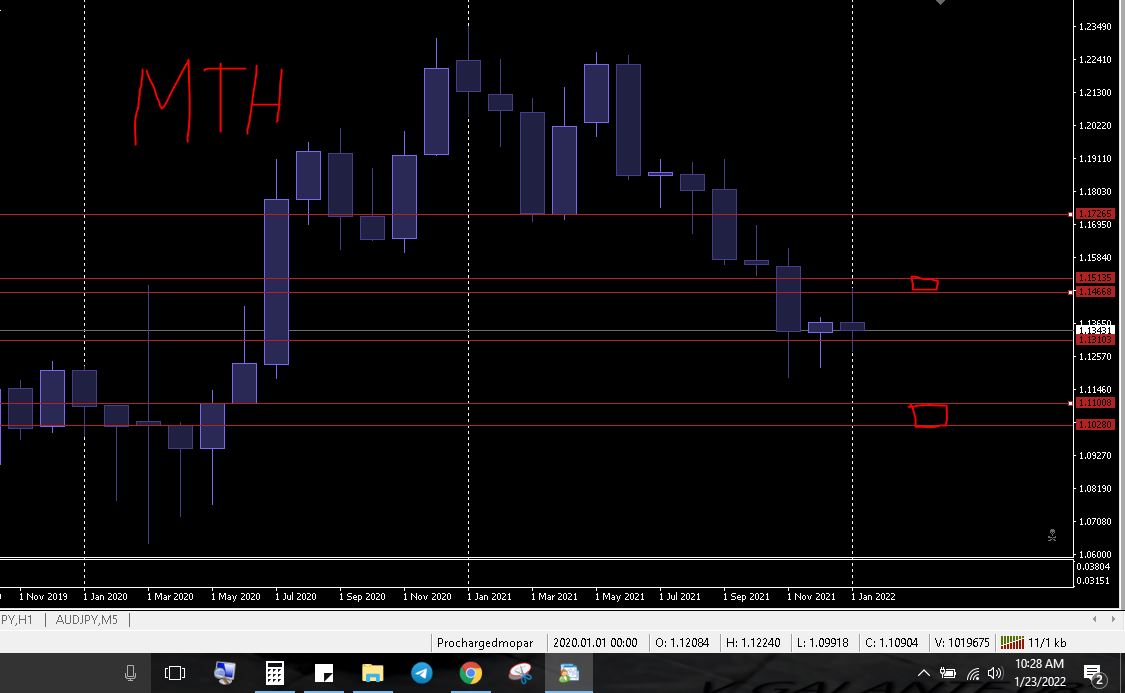Click the 1.09270 price scale label
This screenshot has width=1125, height=693.
pos(1095,456)
